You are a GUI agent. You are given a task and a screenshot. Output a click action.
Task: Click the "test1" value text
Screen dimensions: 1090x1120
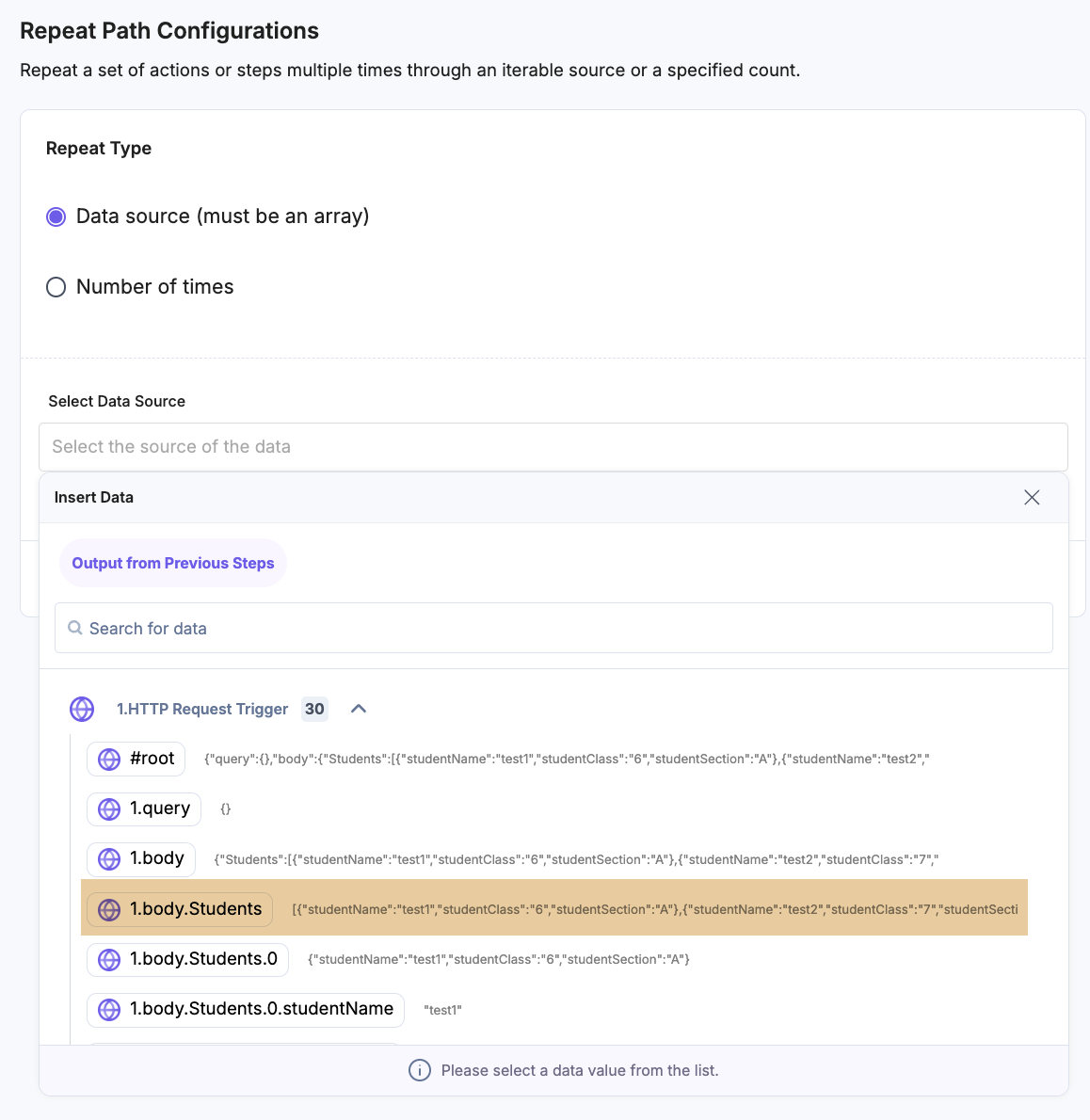click(x=442, y=1010)
